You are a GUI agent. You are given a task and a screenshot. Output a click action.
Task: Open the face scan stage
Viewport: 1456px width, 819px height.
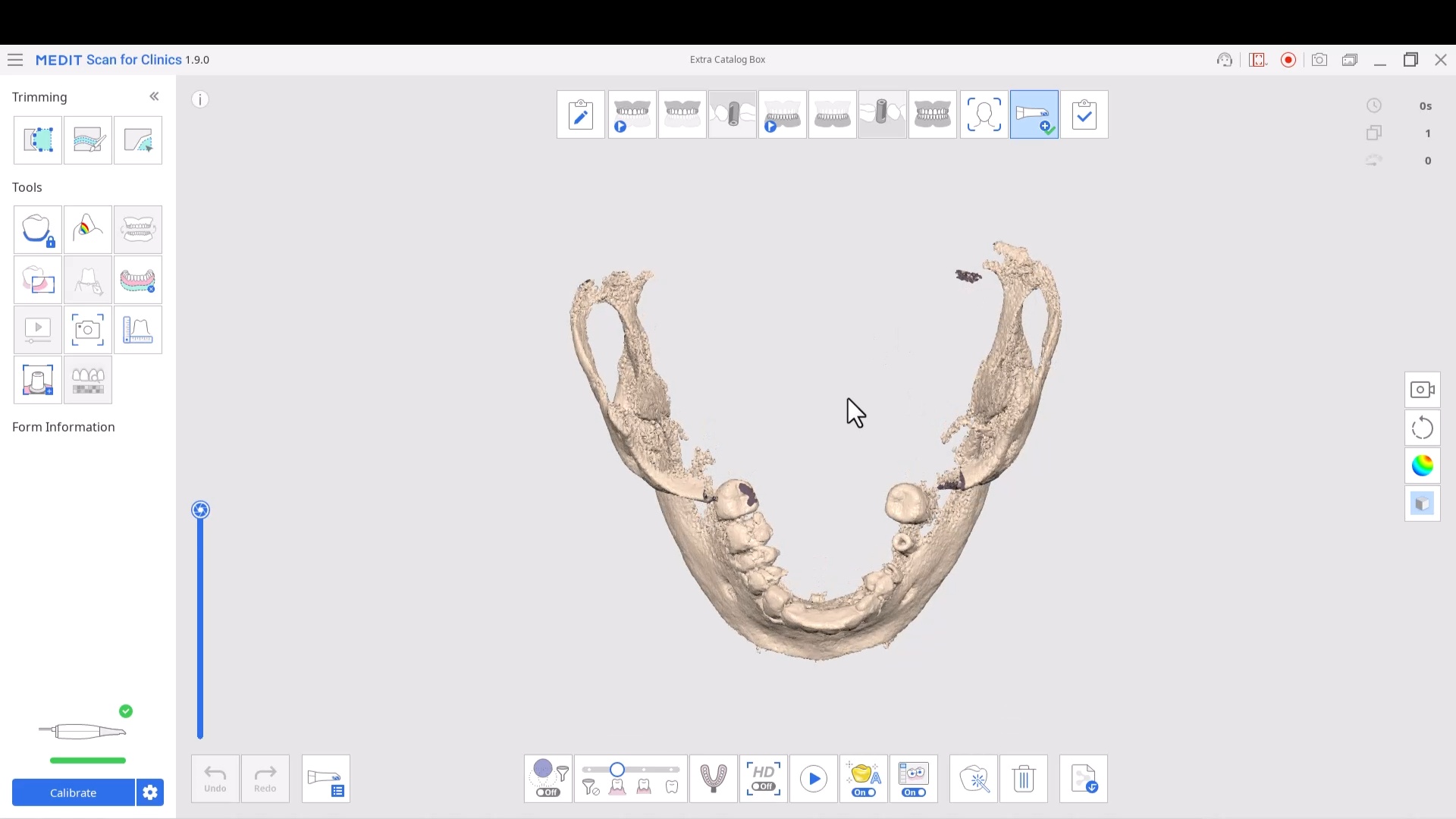tap(984, 115)
